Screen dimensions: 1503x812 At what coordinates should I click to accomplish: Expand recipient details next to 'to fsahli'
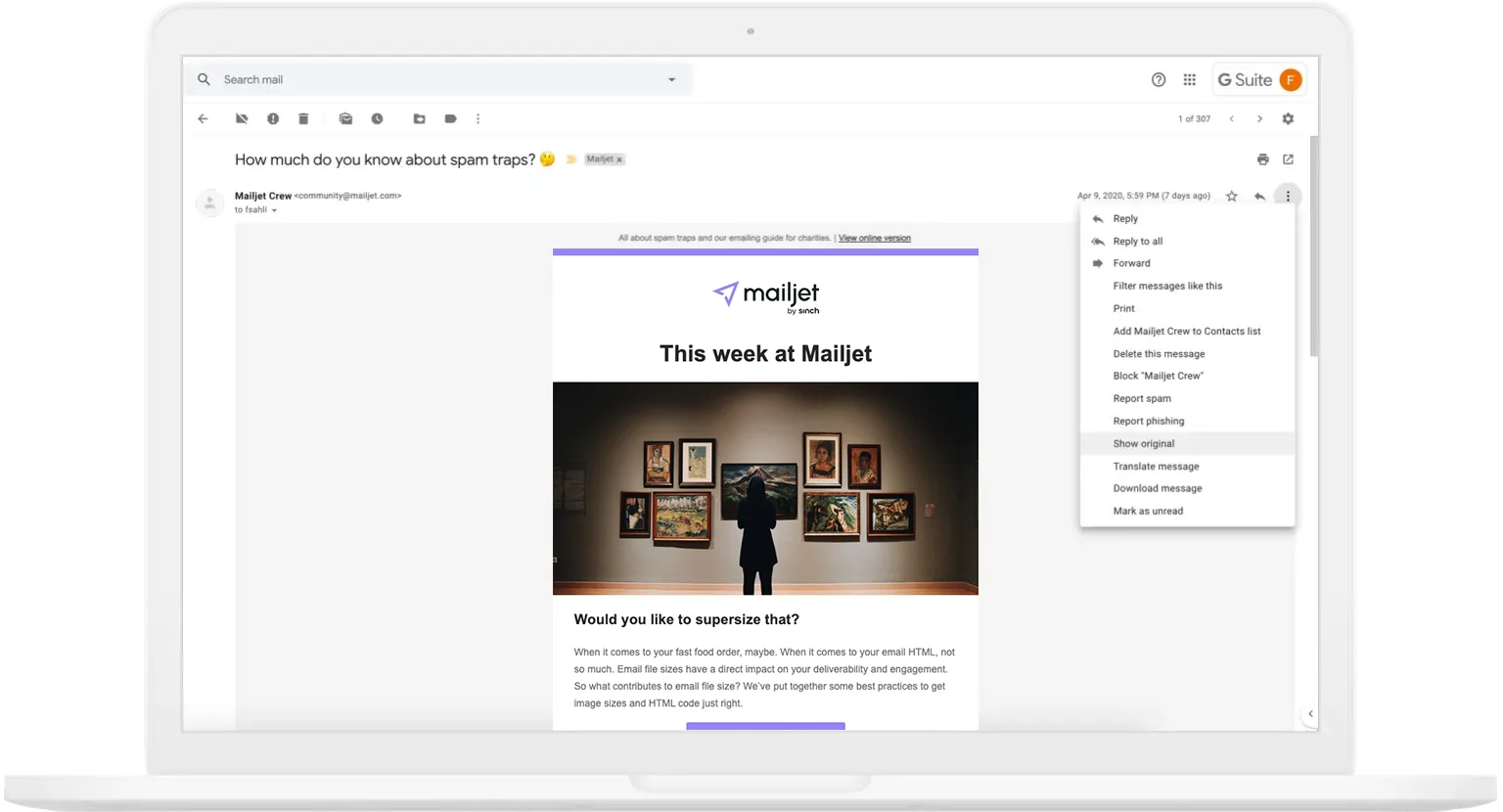click(274, 210)
